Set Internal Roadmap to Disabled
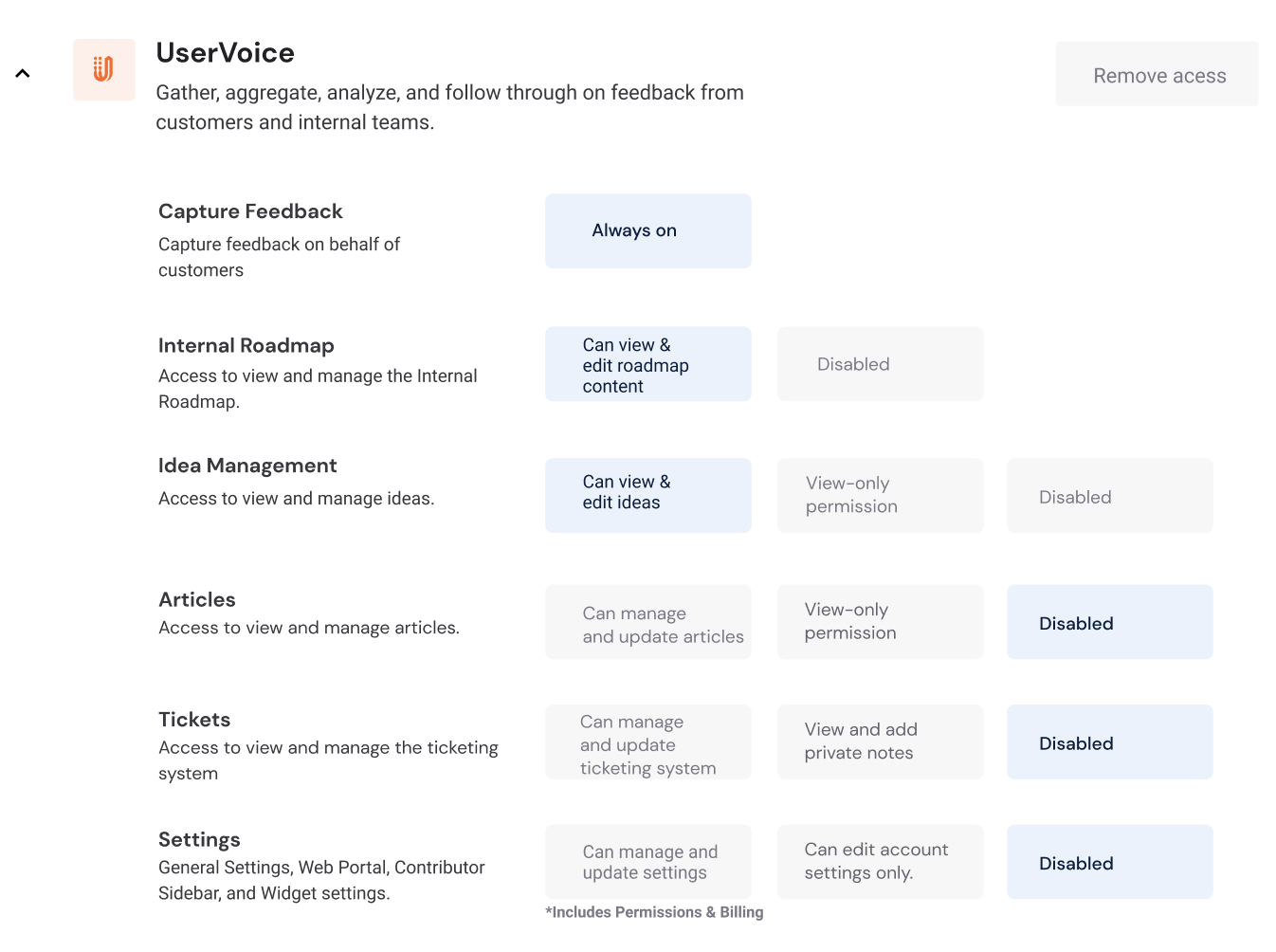Screen dimensions: 1276x952 pos(881,364)
